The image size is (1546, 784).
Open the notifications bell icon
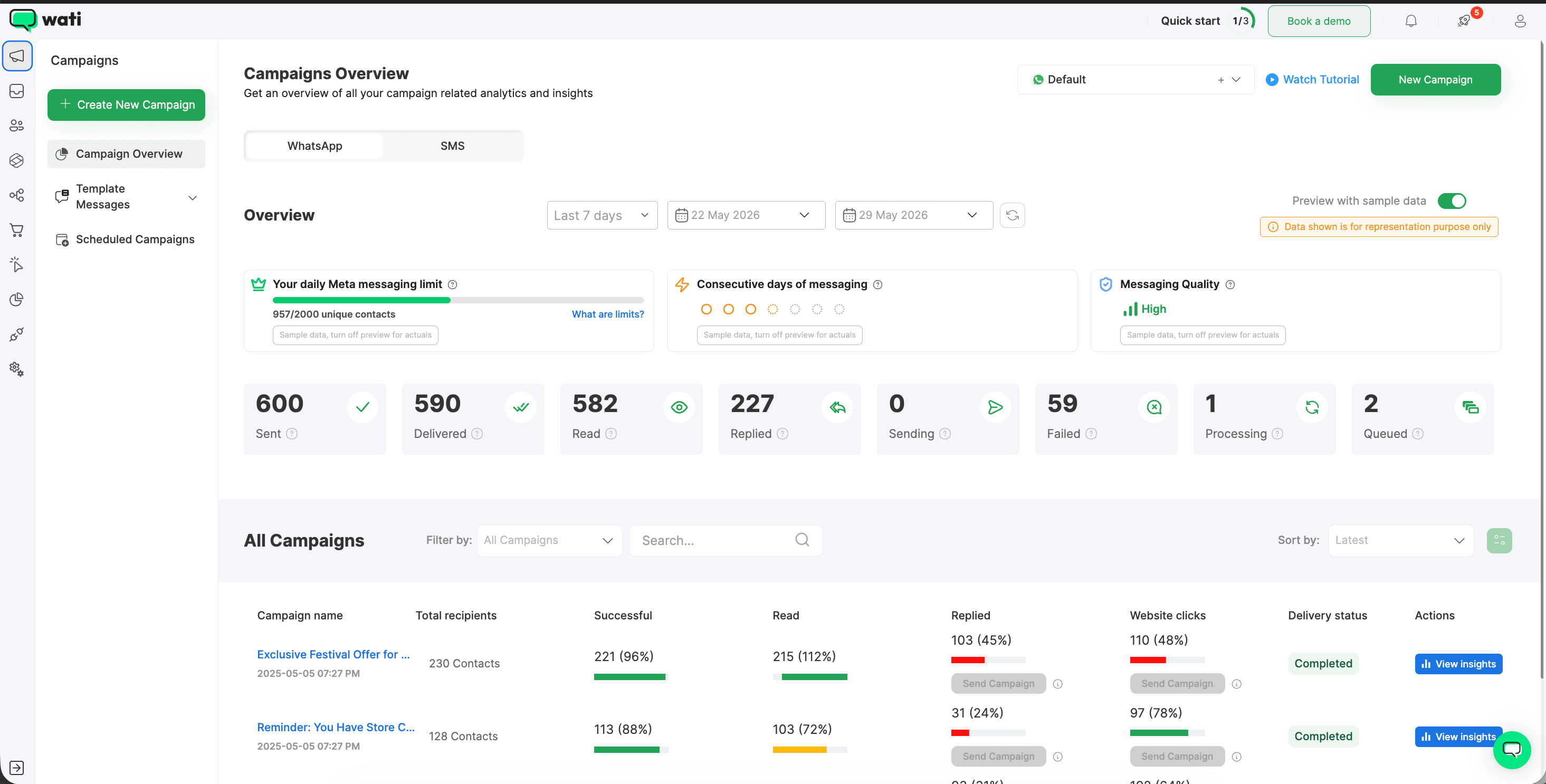[1411, 21]
